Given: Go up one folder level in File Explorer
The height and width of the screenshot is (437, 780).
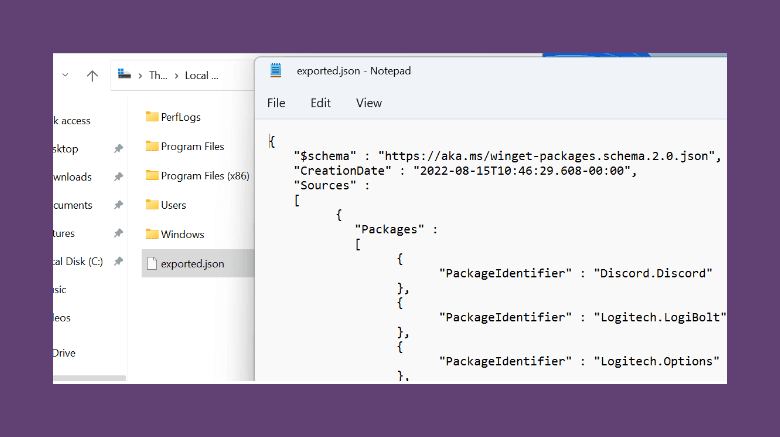Looking at the screenshot, I should [x=92, y=76].
